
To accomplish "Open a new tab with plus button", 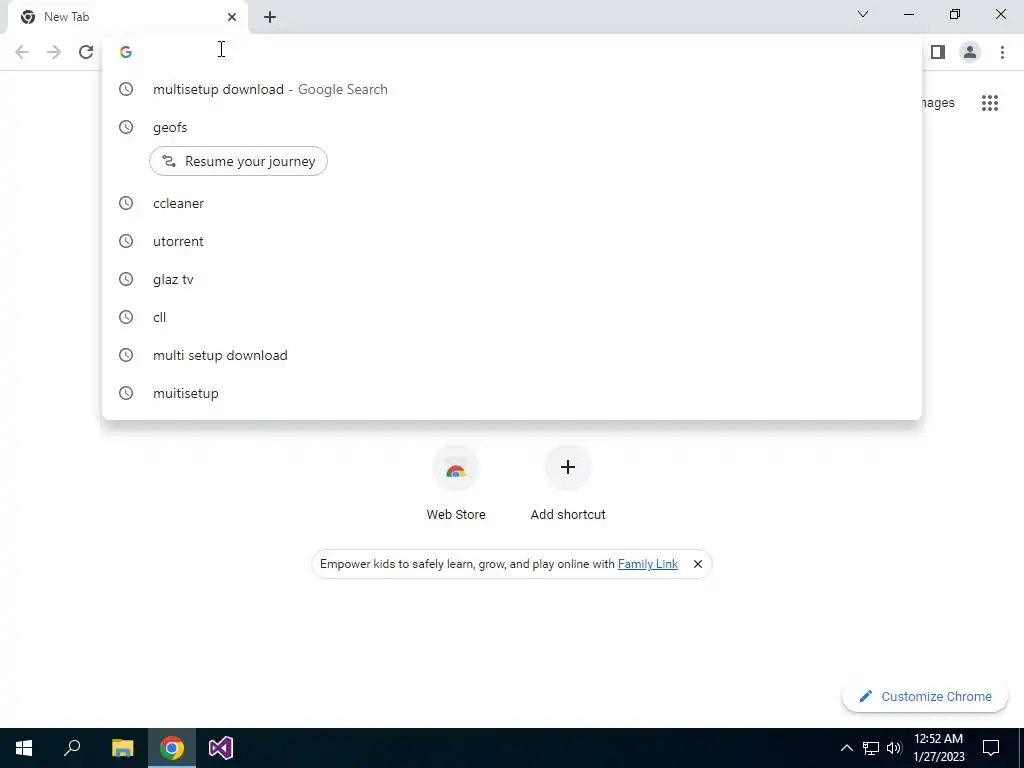I will click(270, 17).
